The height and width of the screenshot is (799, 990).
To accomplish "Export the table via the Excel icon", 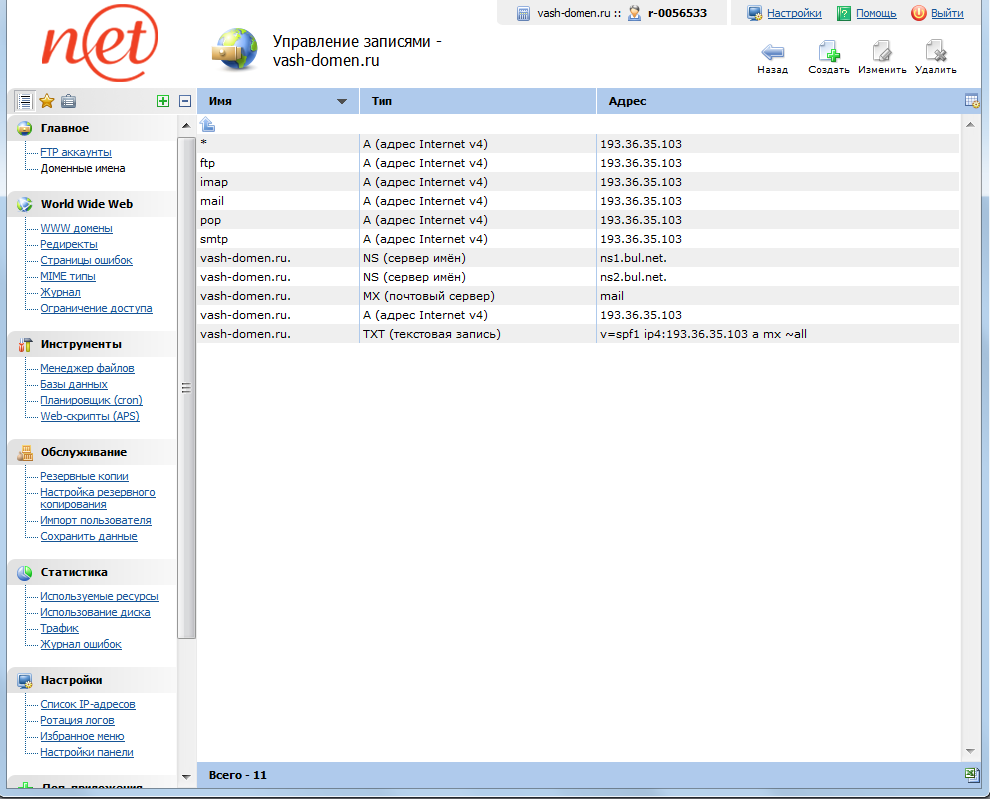I will [971, 775].
